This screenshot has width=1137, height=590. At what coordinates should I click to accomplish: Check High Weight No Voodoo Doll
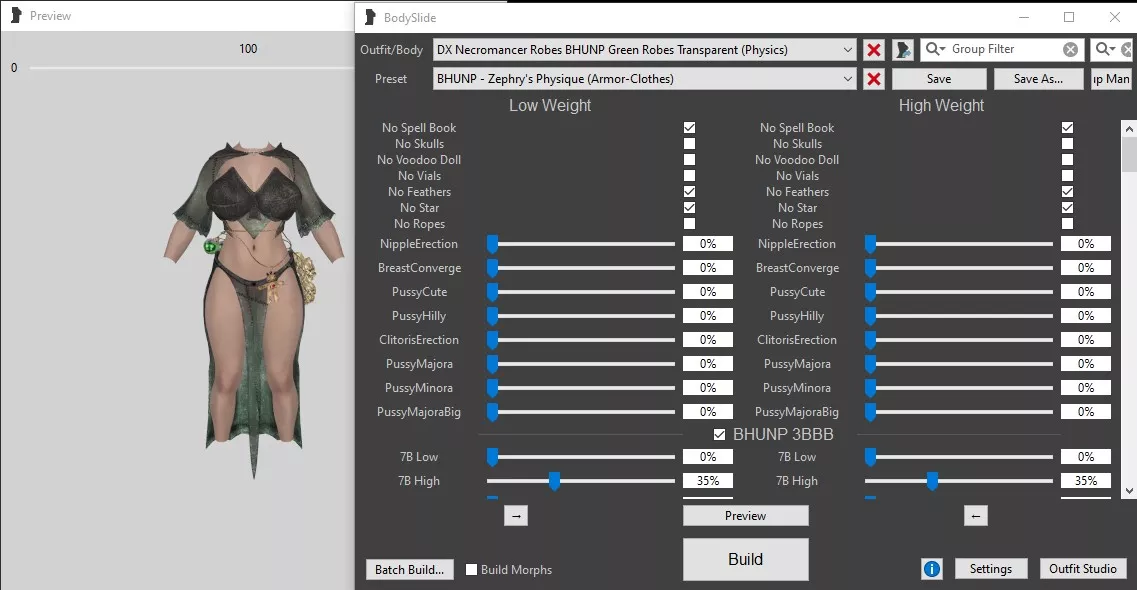pyautogui.click(x=1067, y=159)
